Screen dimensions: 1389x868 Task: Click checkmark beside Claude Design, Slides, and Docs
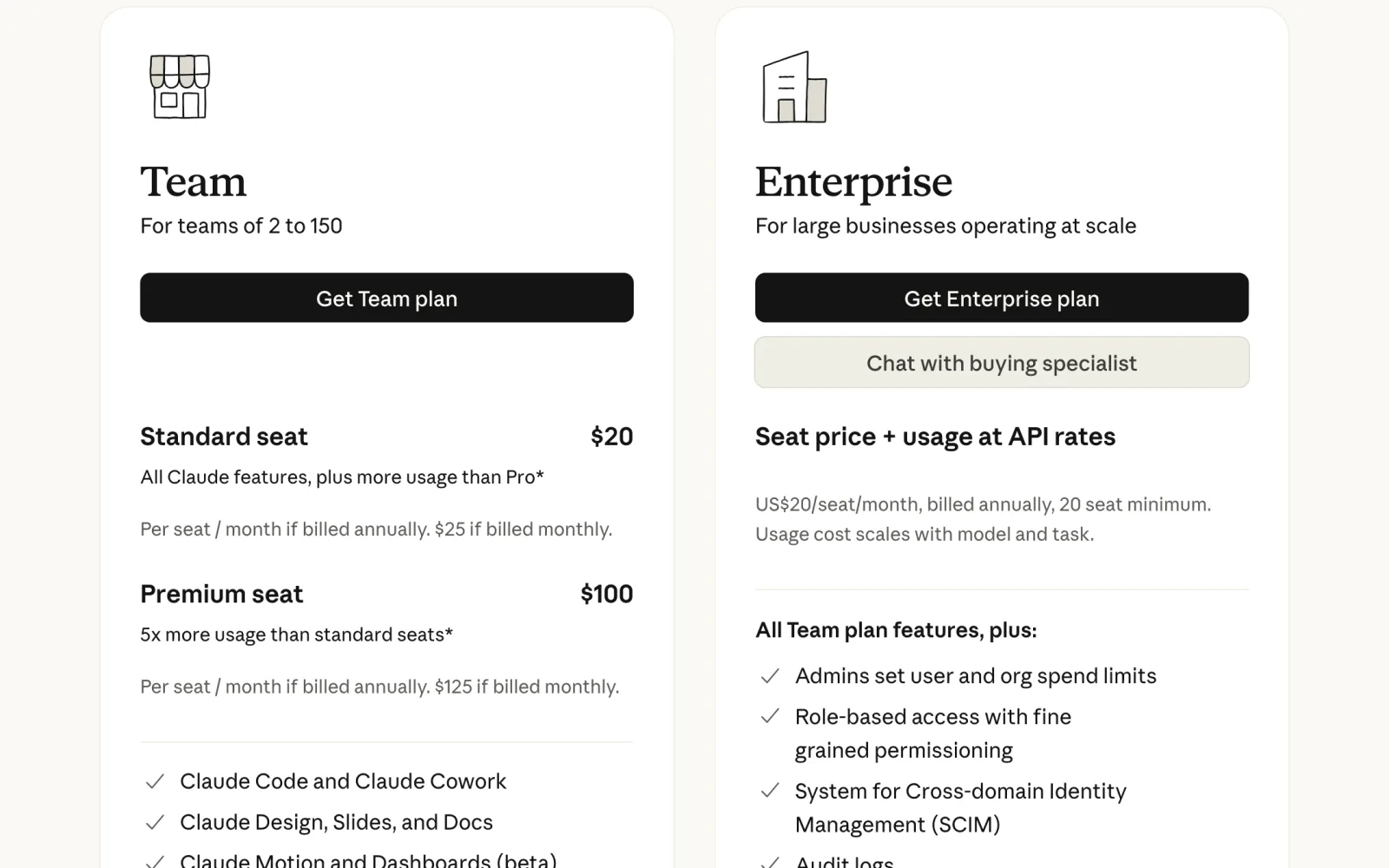click(x=155, y=823)
